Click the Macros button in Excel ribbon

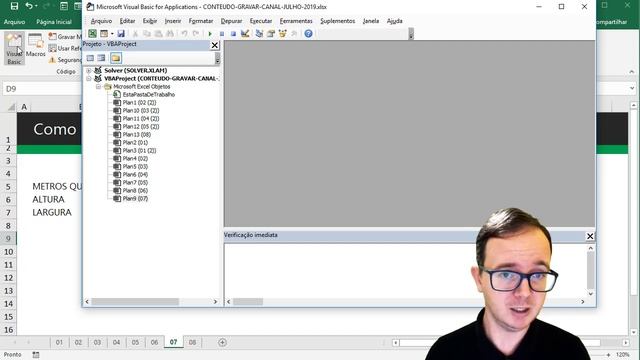pos(36,46)
